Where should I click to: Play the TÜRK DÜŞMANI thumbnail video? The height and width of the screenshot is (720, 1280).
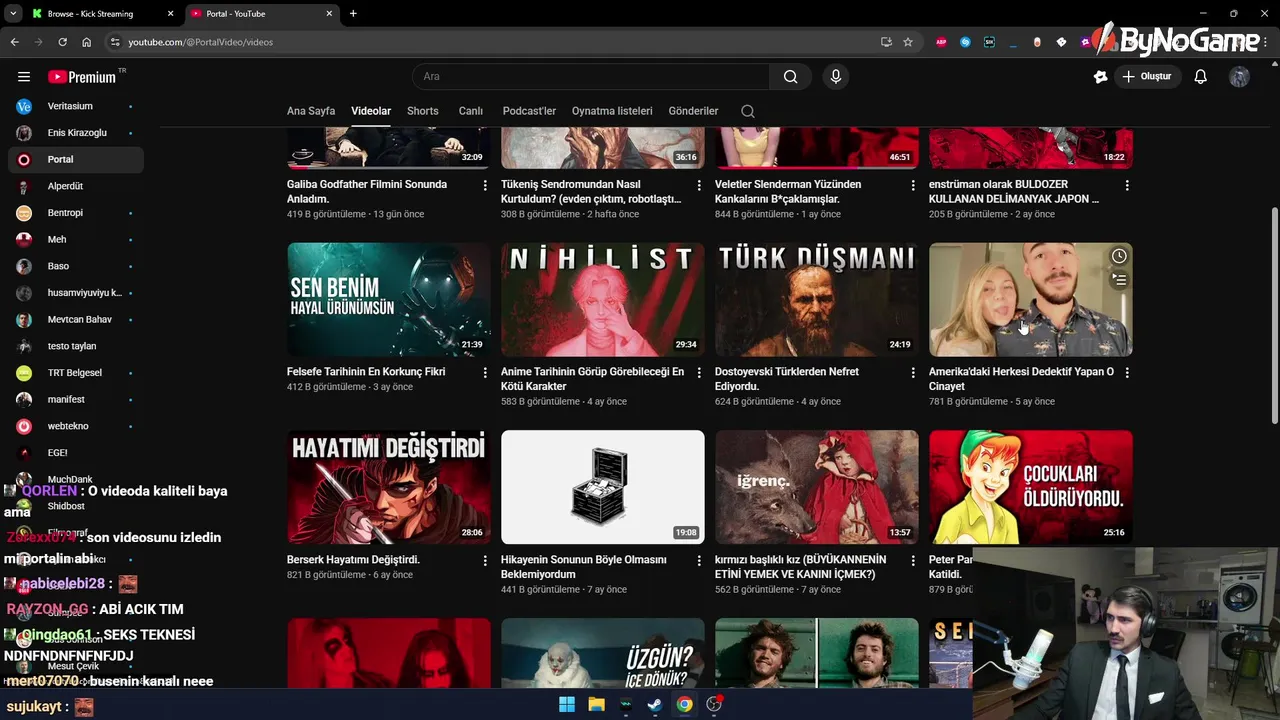(817, 299)
